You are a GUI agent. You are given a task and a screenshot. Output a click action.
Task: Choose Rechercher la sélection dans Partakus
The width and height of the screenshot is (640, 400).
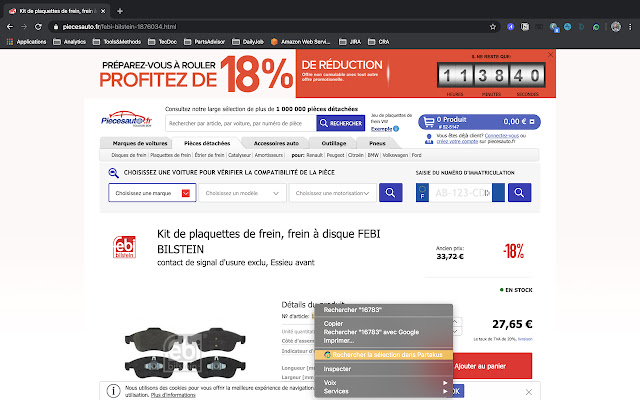point(384,355)
